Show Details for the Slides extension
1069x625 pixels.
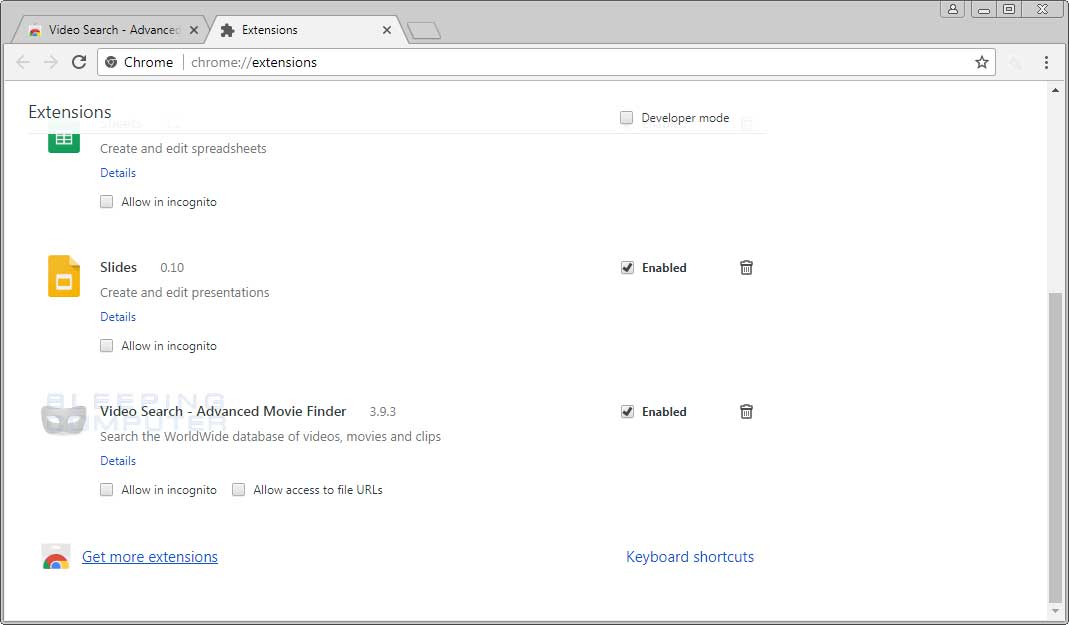point(118,316)
